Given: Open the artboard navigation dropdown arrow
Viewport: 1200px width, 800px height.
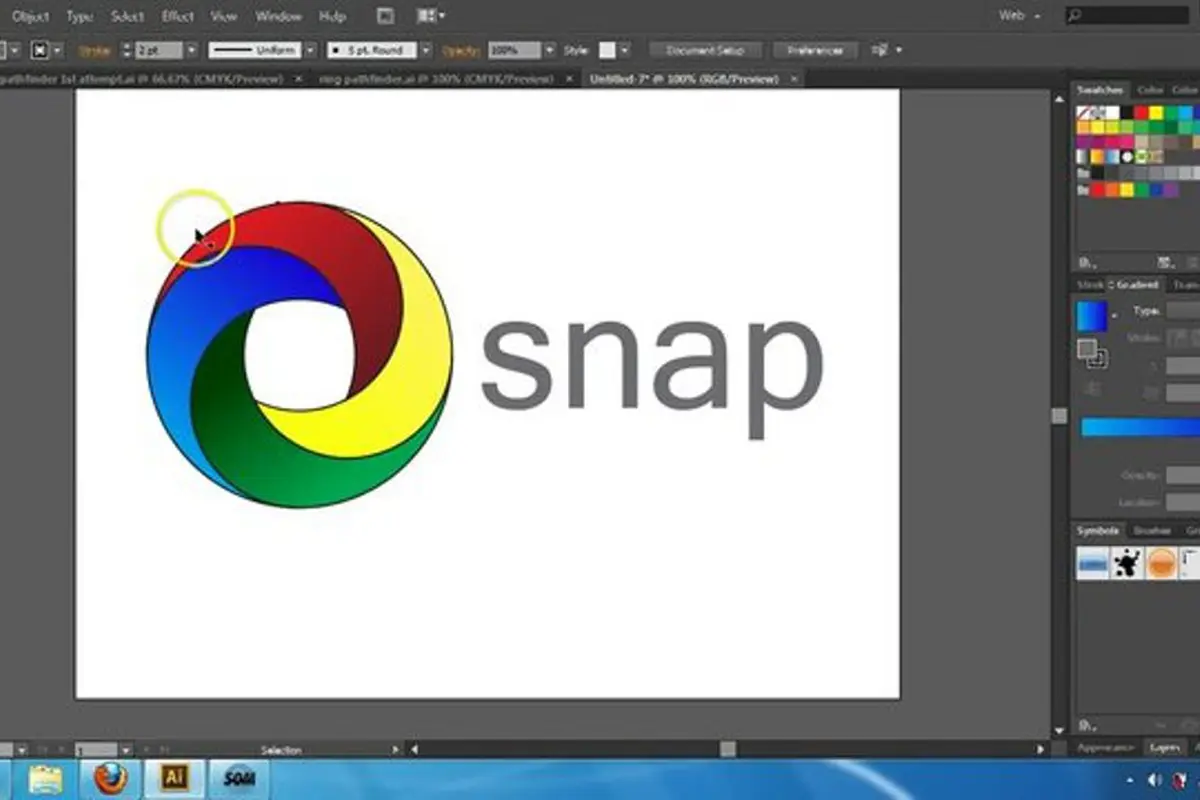Looking at the screenshot, I should 125,749.
